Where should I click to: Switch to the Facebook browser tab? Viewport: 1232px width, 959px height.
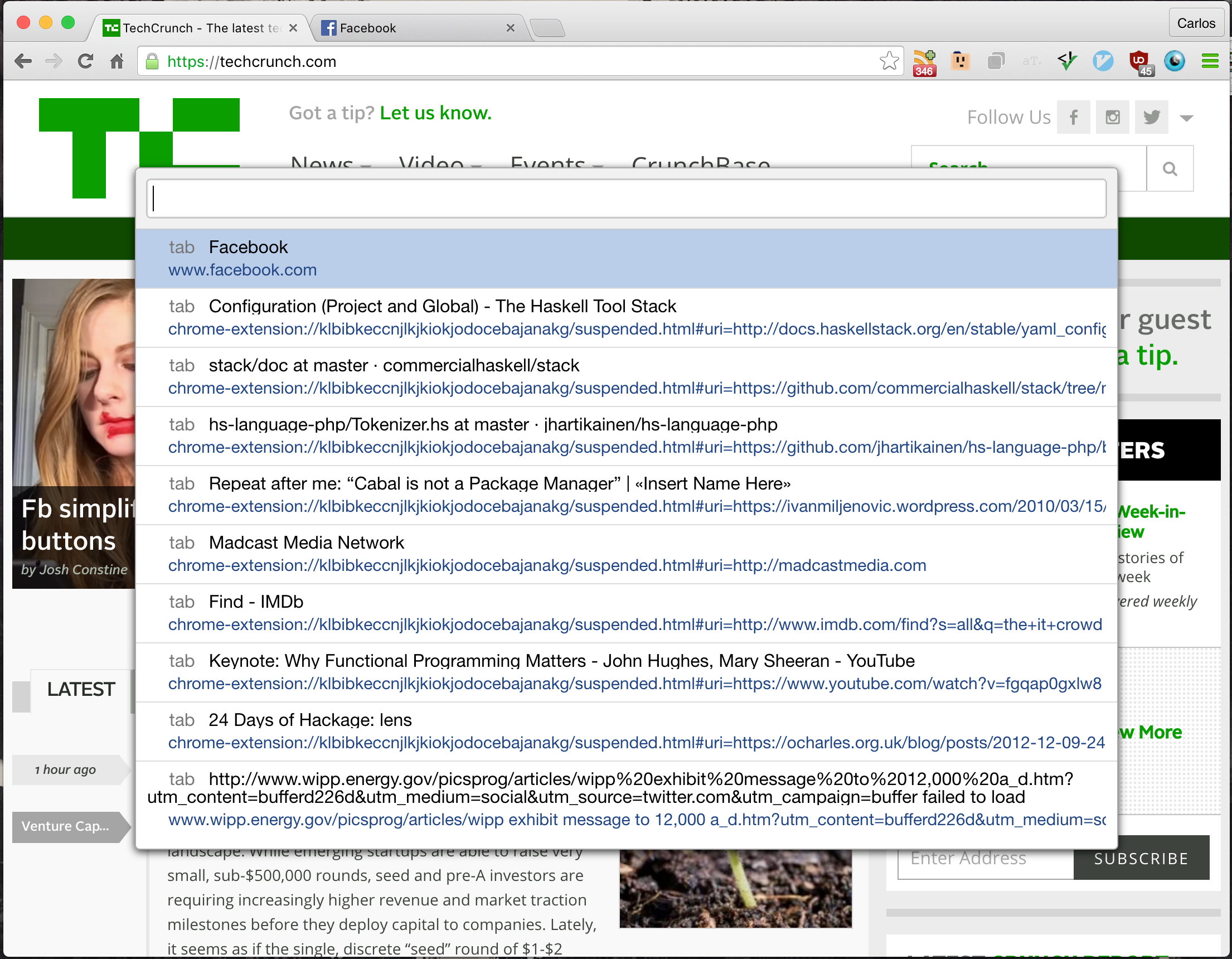tap(418, 28)
